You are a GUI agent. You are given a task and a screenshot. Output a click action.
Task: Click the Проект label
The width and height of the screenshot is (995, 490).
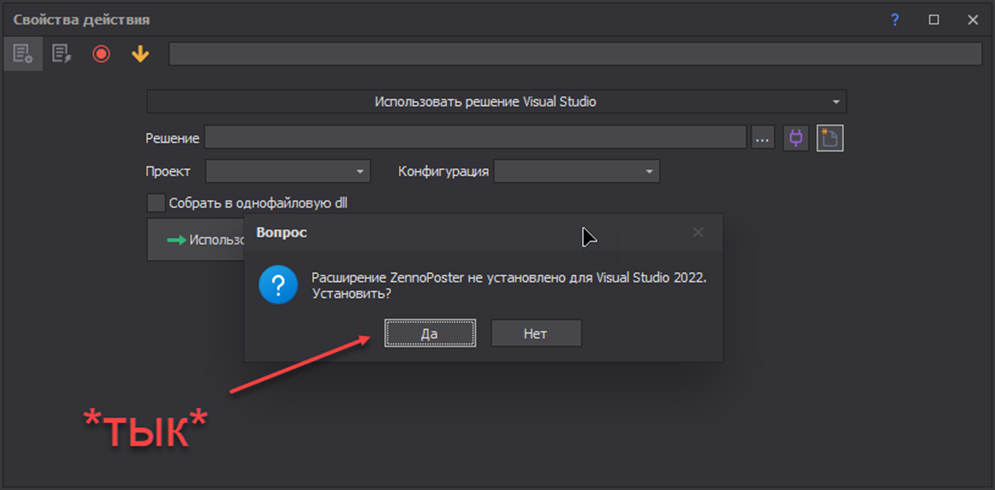[x=168, y=171]
